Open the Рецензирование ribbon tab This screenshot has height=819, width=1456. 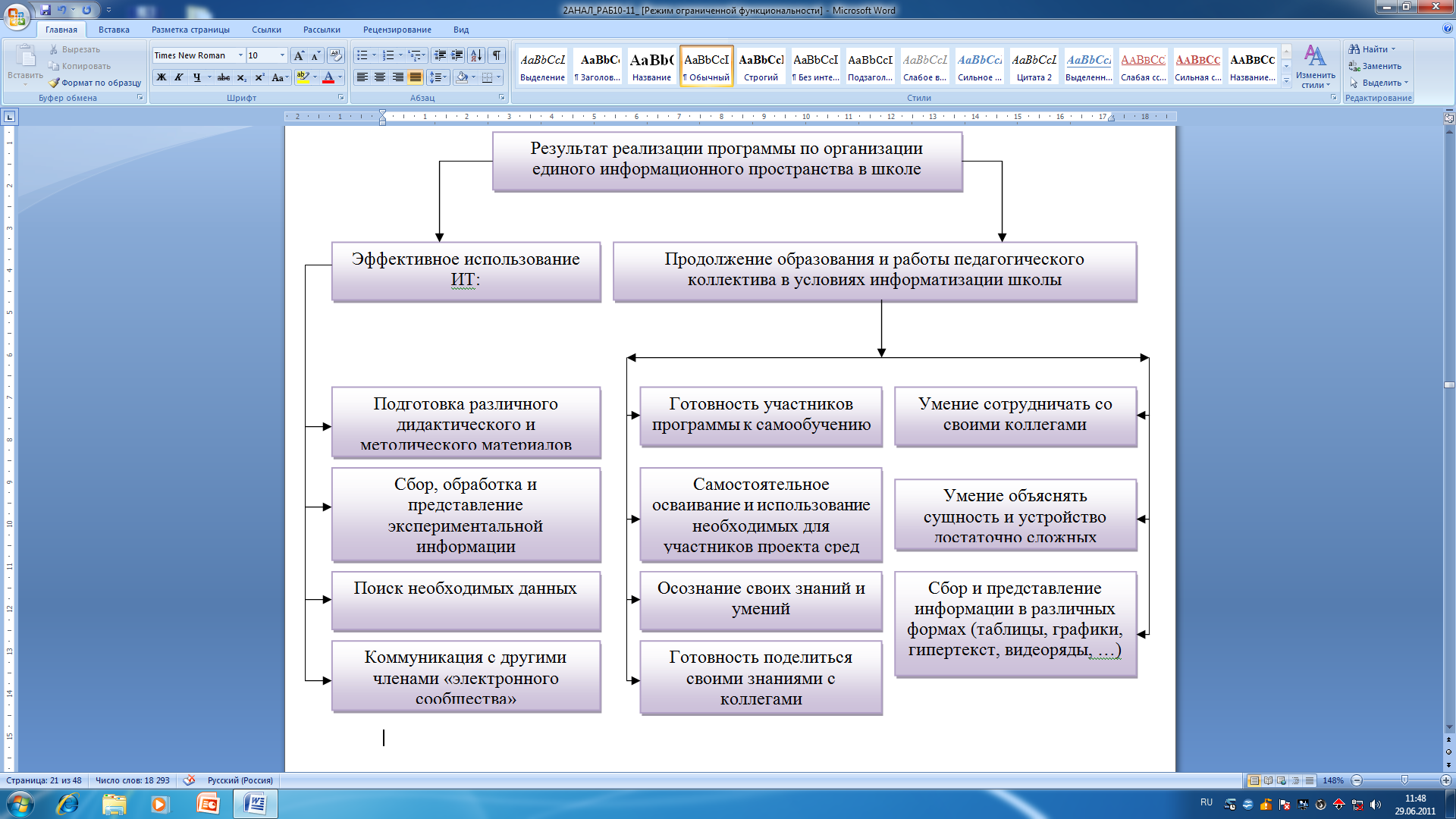point(397,30)
